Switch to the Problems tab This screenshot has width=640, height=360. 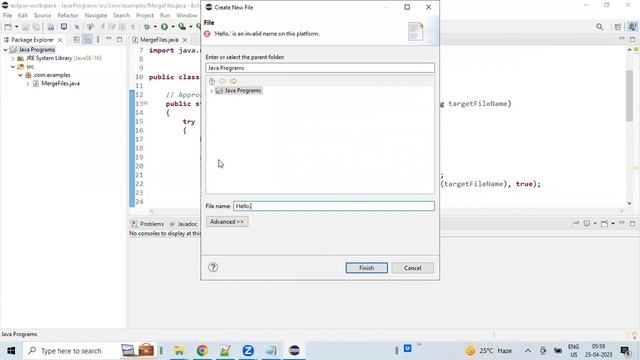click(147, 224)
